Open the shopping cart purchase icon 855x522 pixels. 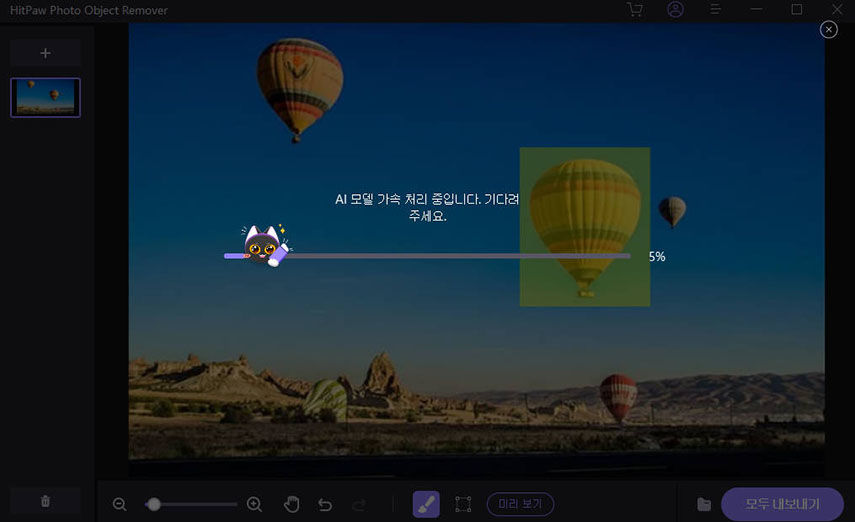tap(634, 10)
